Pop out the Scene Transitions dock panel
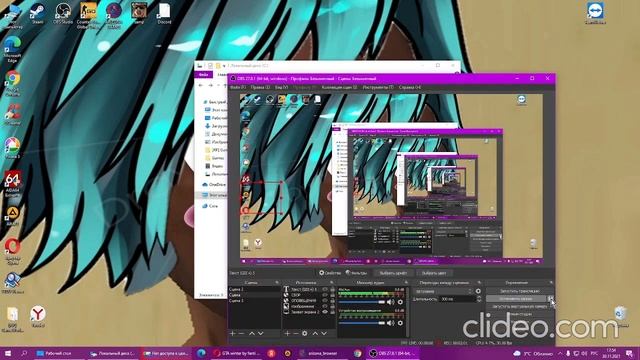The height and width of the screenshot is (360, 640). [479, 282]
